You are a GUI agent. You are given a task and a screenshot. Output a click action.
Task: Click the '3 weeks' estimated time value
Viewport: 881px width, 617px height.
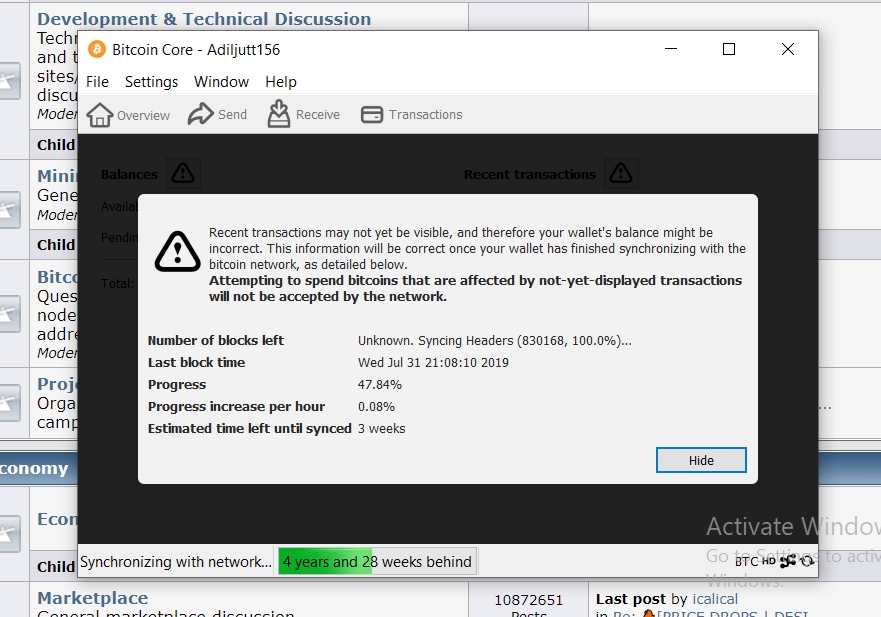382,428
